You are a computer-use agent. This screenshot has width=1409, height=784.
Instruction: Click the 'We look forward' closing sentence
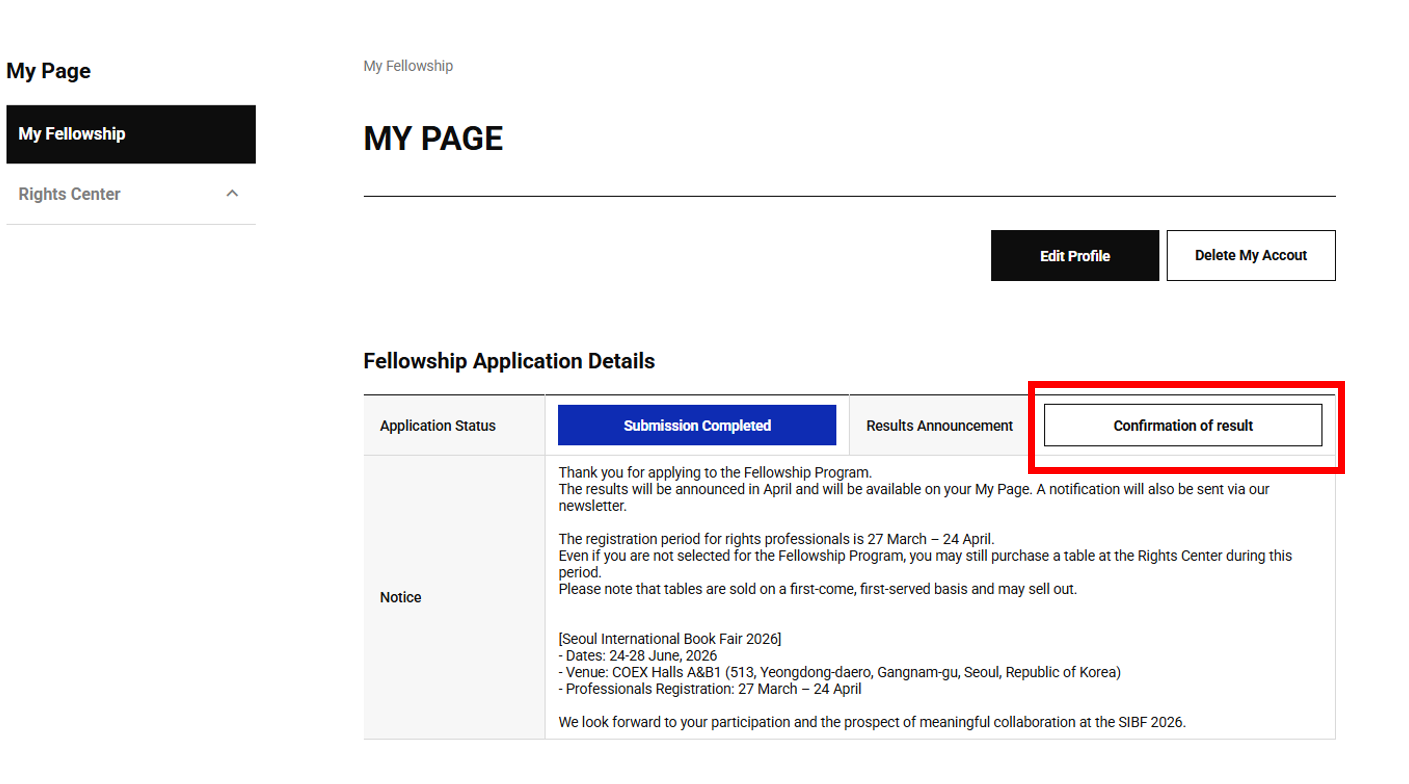pos(871,722)
